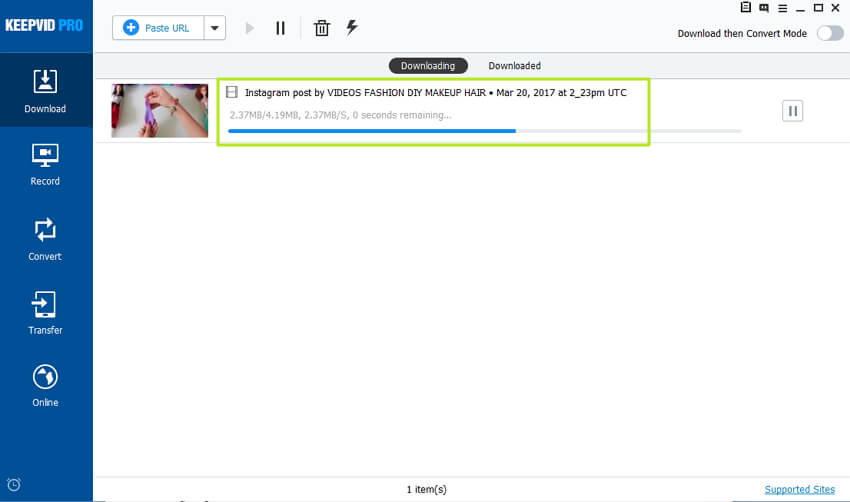850x502 pixels.
Task: Click the resume all play icon
Action: pyautogui.click(x=249, y=28)
